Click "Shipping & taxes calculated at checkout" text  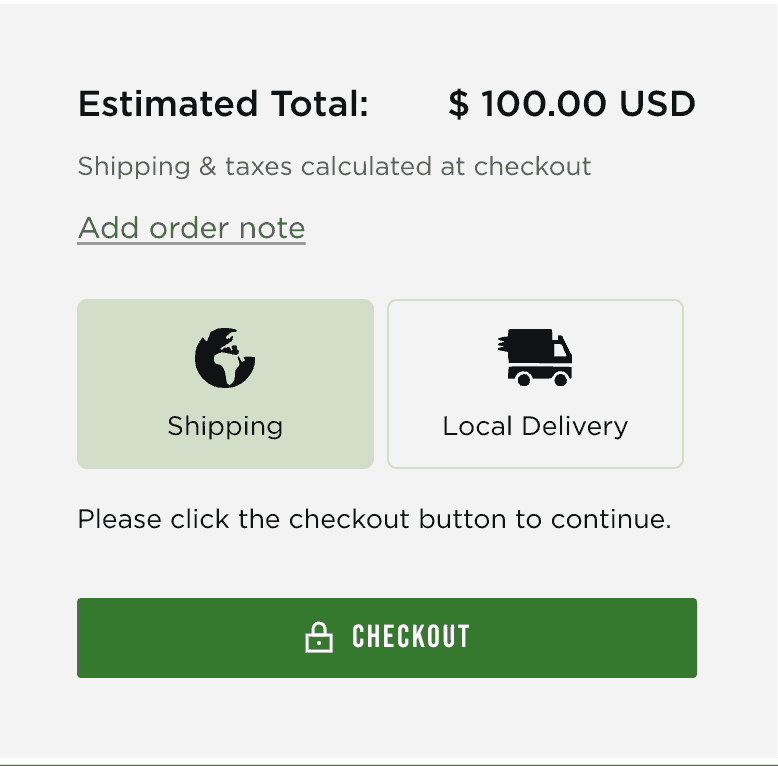tap(334, 166)
